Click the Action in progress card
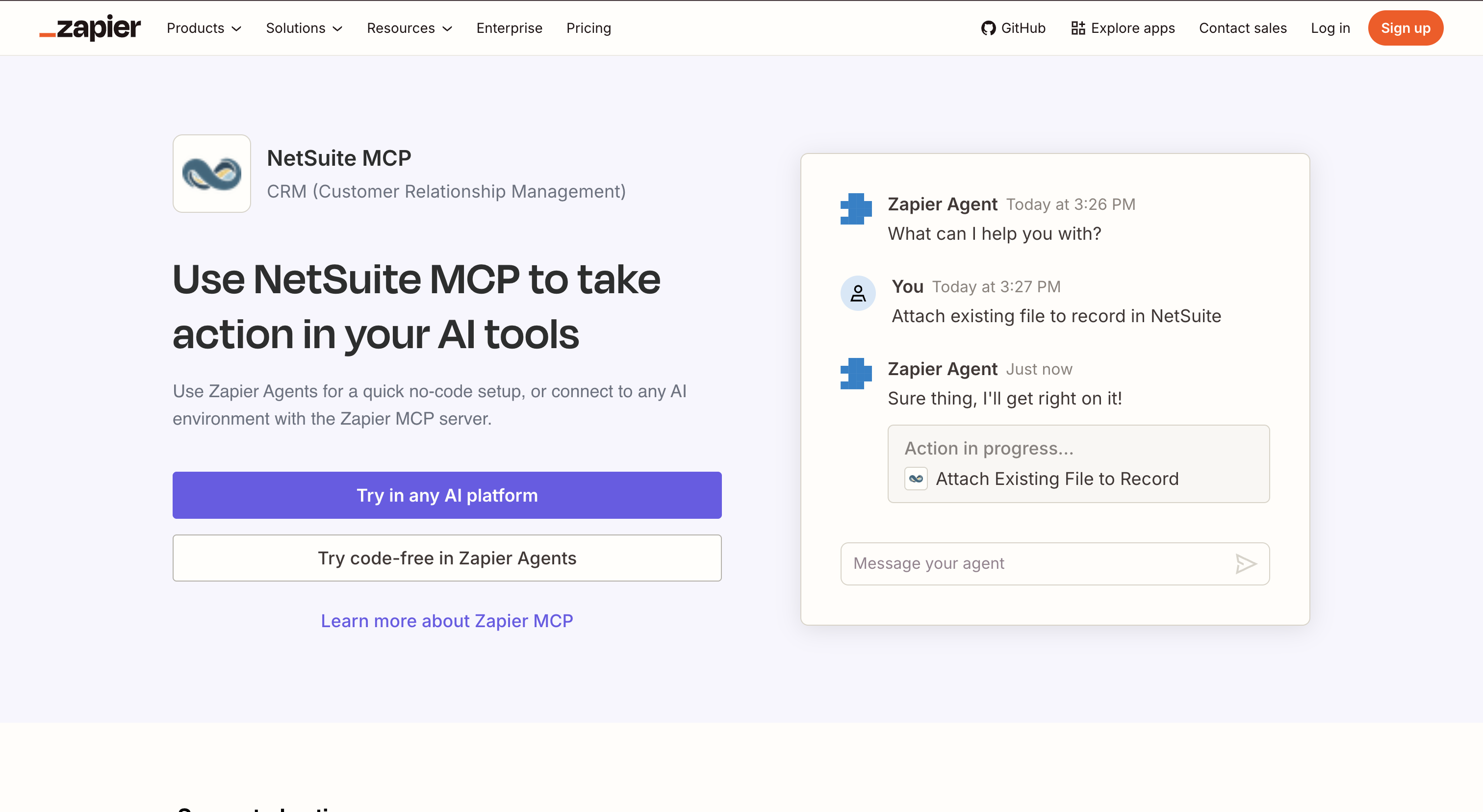Screen dimensions: 1483x812 click(1078, 464)
